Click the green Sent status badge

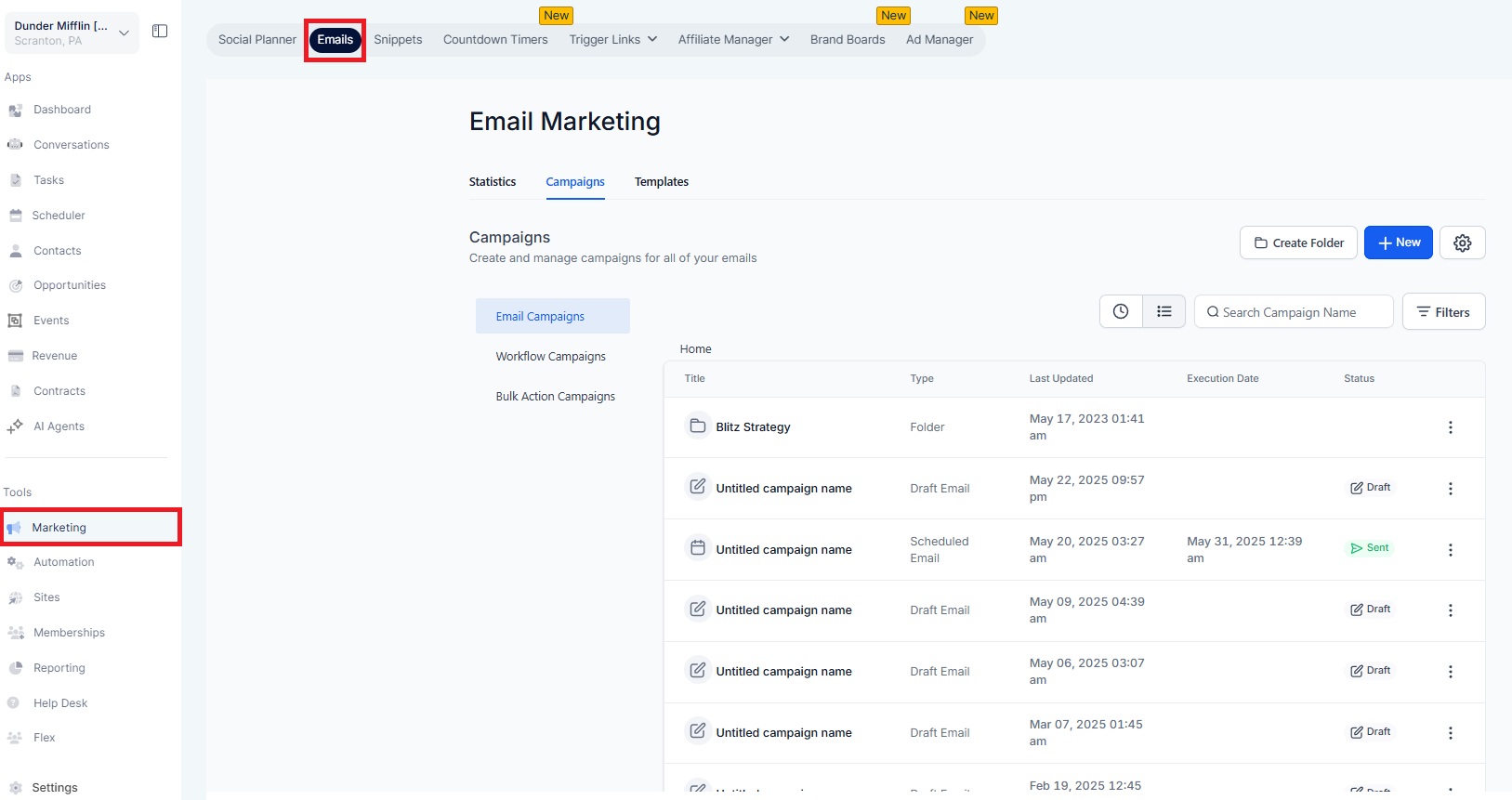[x=1370, y=548]
